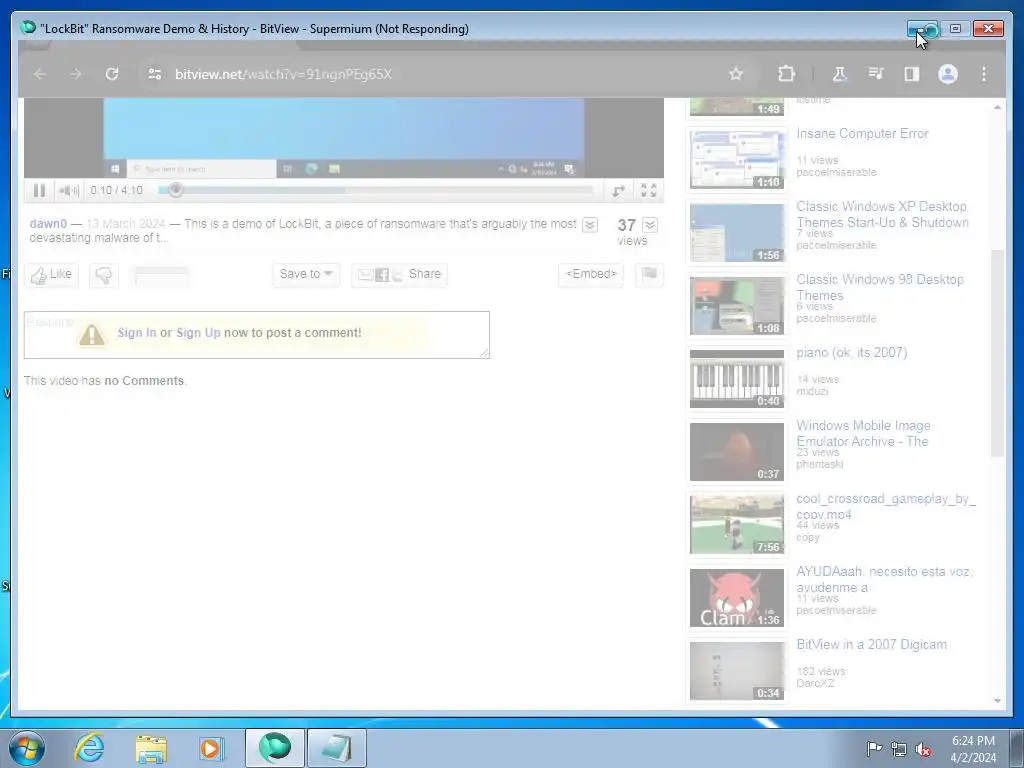Open piano (ok, its 2007) video thumbnail
1024x768 pixels.
click(x=737, y=379)
